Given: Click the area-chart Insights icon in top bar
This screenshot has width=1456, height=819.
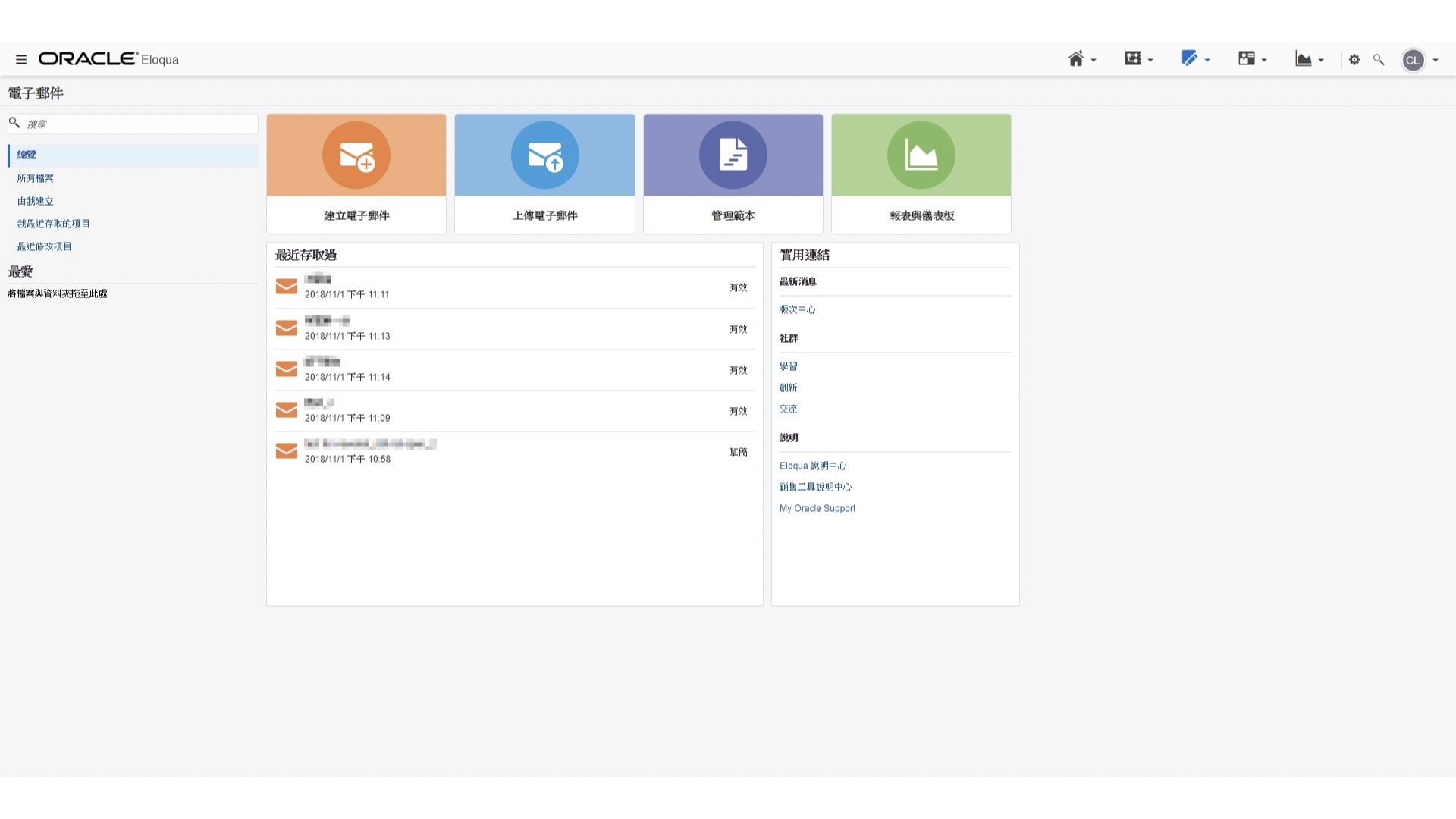Looking at the screenshot, I should (1303, 59).
